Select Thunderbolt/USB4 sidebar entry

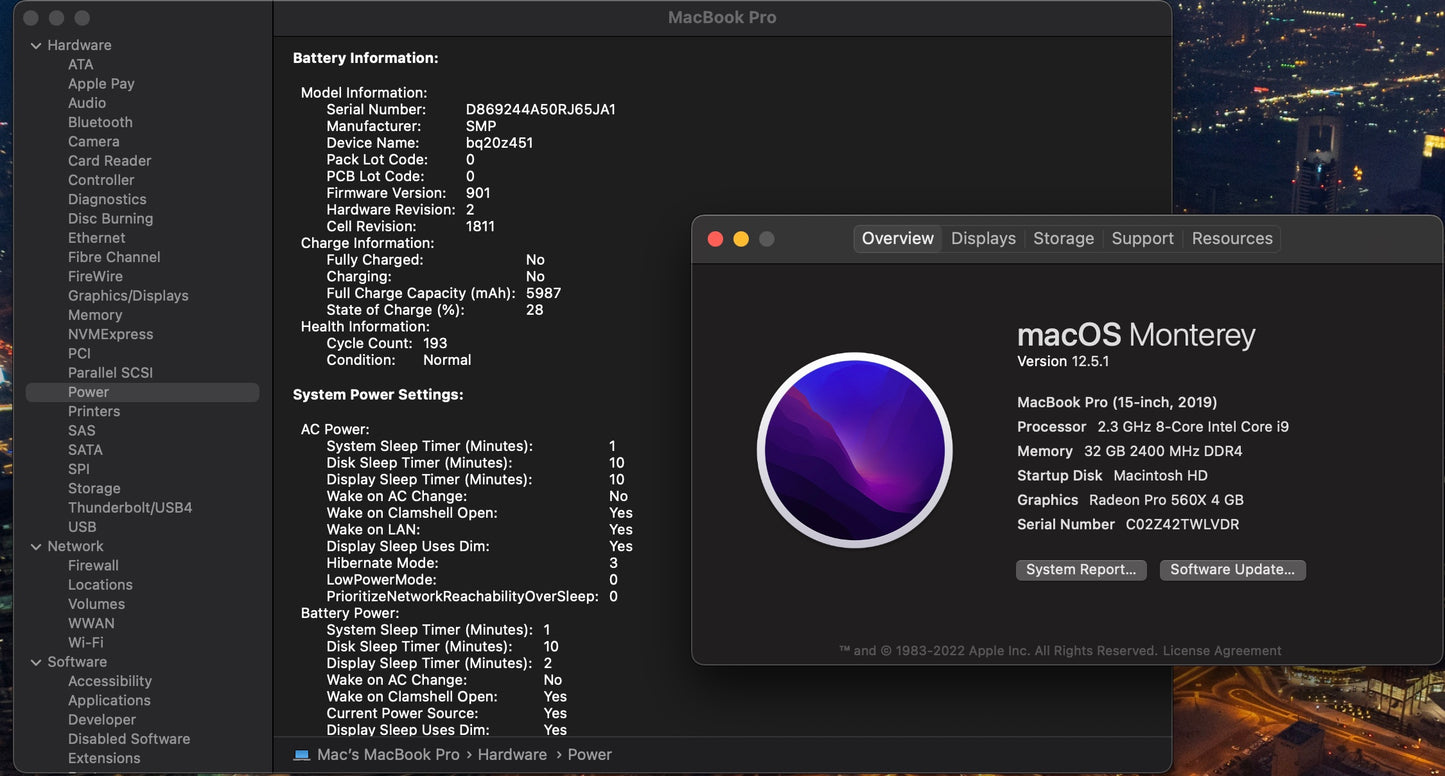pos(130,508)
